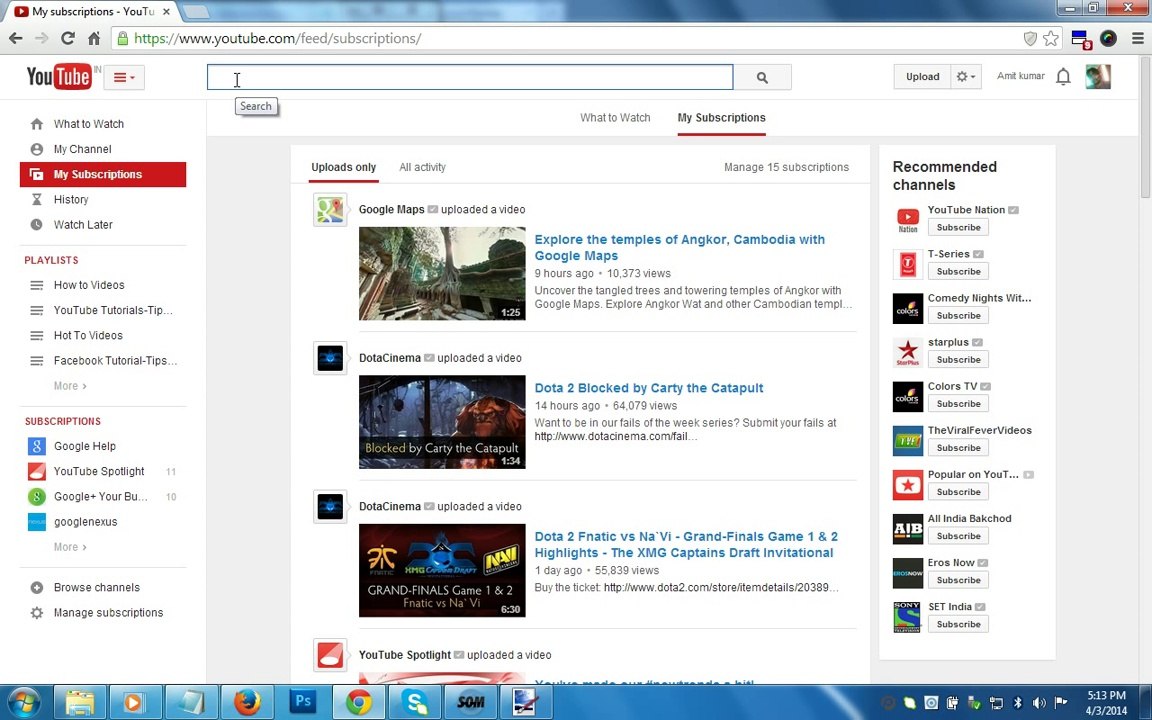Subscribe to All India Bakchod
1152x720 pixels.
click(958, 536)
